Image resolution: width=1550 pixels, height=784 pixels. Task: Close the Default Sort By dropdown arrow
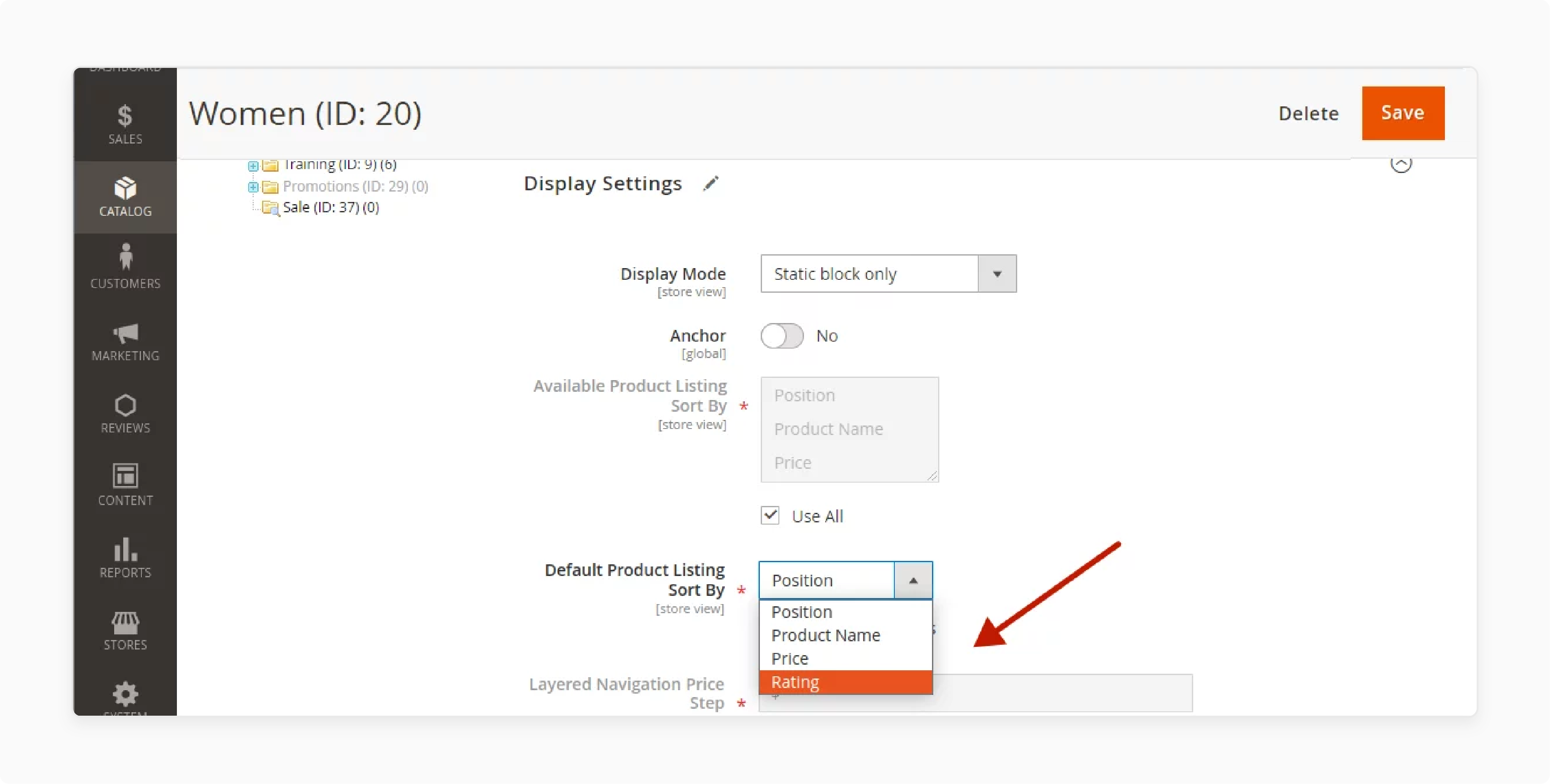click(913, 580)
